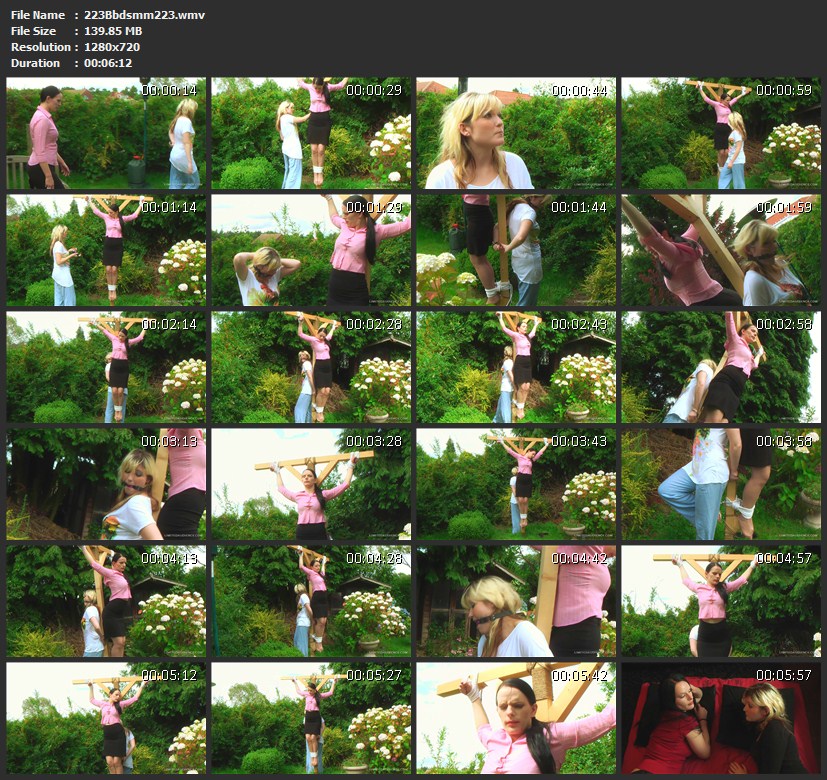Viewport: 827px width, 780px height.
Task: Click the 'File Name' label
Action: point(37,15)
